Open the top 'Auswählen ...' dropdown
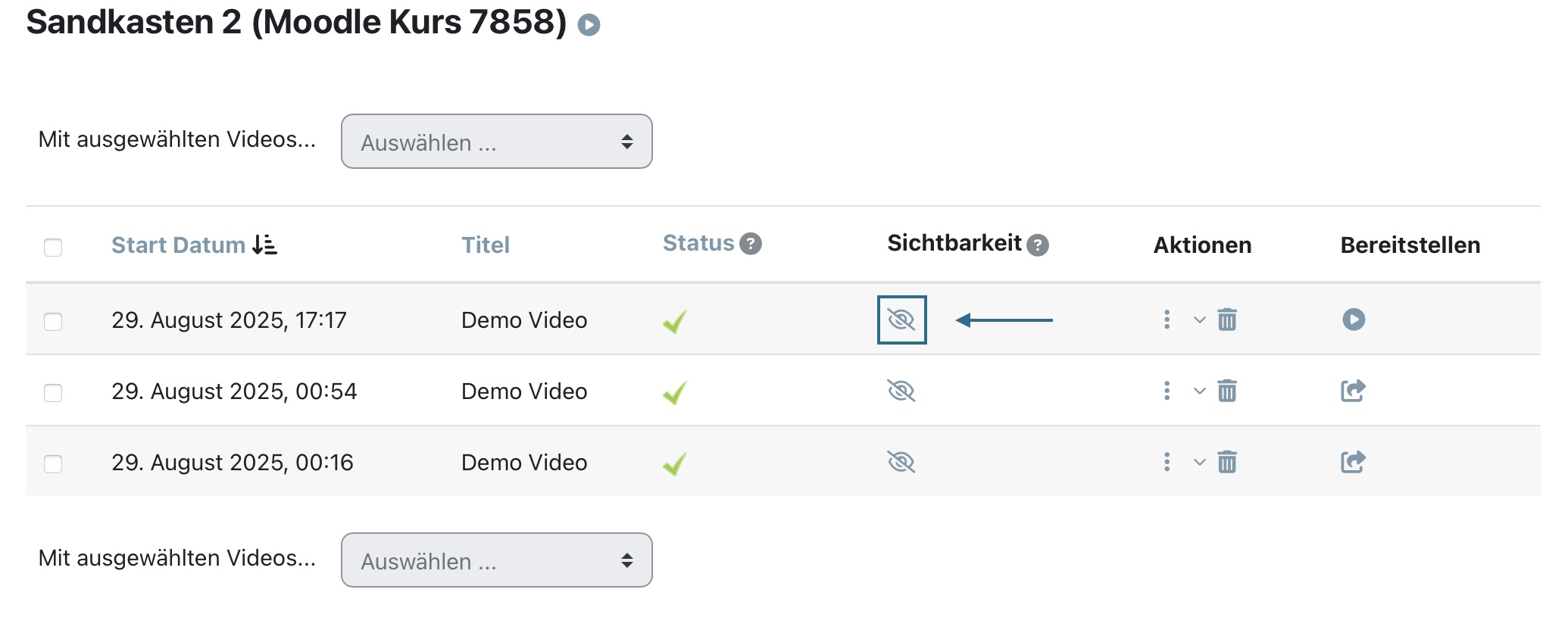This screenshot has height=630, width=1568. 497,142
